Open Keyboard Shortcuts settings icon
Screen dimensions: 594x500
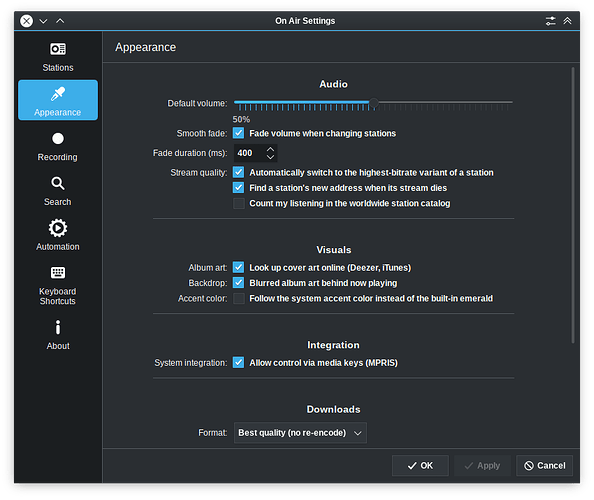(58, 272)
